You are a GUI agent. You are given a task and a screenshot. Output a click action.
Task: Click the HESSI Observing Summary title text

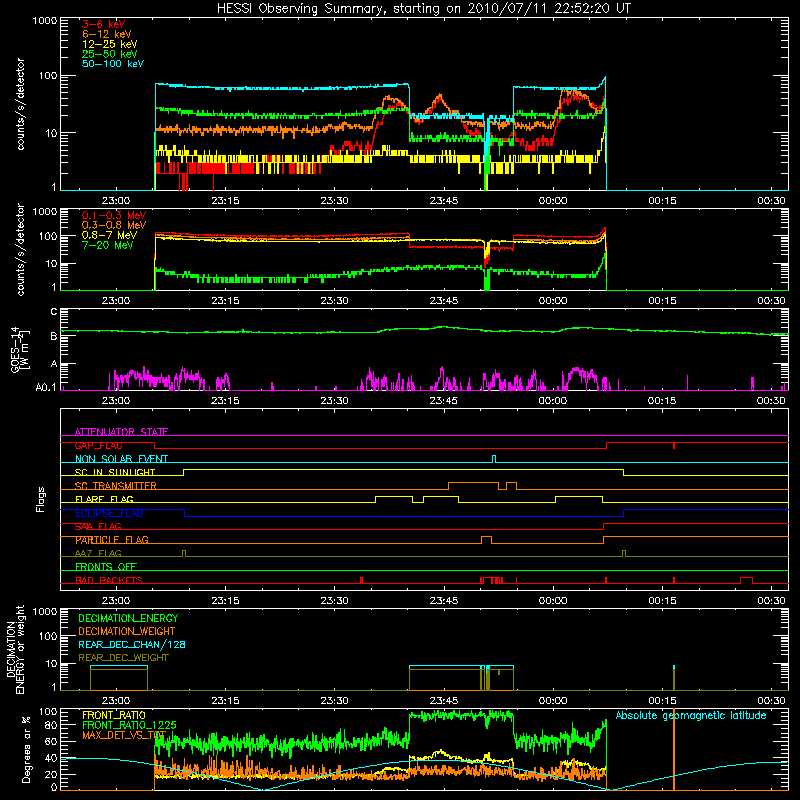[x=424, y=8]
